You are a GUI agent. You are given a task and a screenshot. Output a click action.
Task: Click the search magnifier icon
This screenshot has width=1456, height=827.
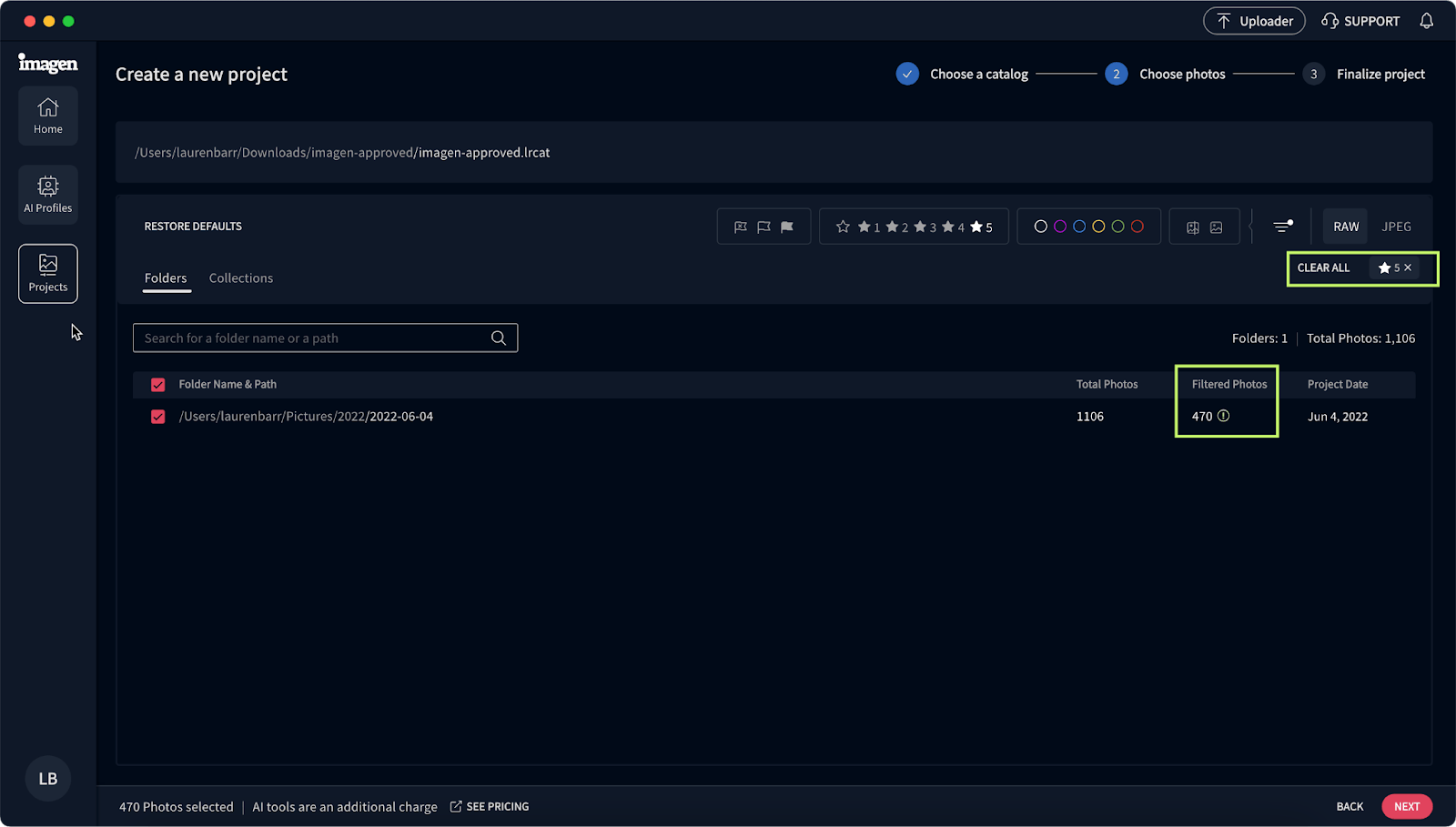[x=499, y=338]
